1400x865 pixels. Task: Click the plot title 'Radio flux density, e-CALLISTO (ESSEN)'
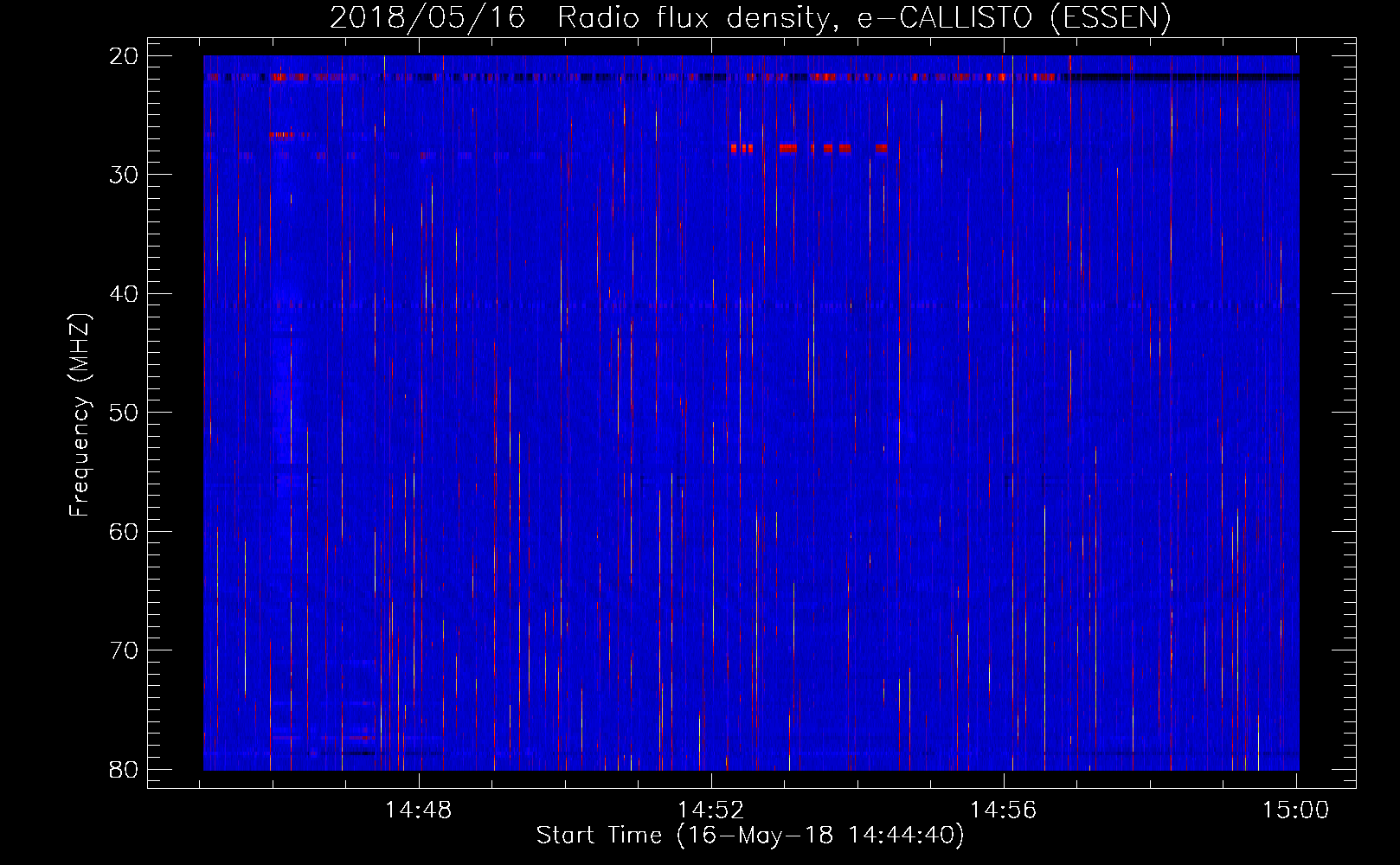point(864,17)
